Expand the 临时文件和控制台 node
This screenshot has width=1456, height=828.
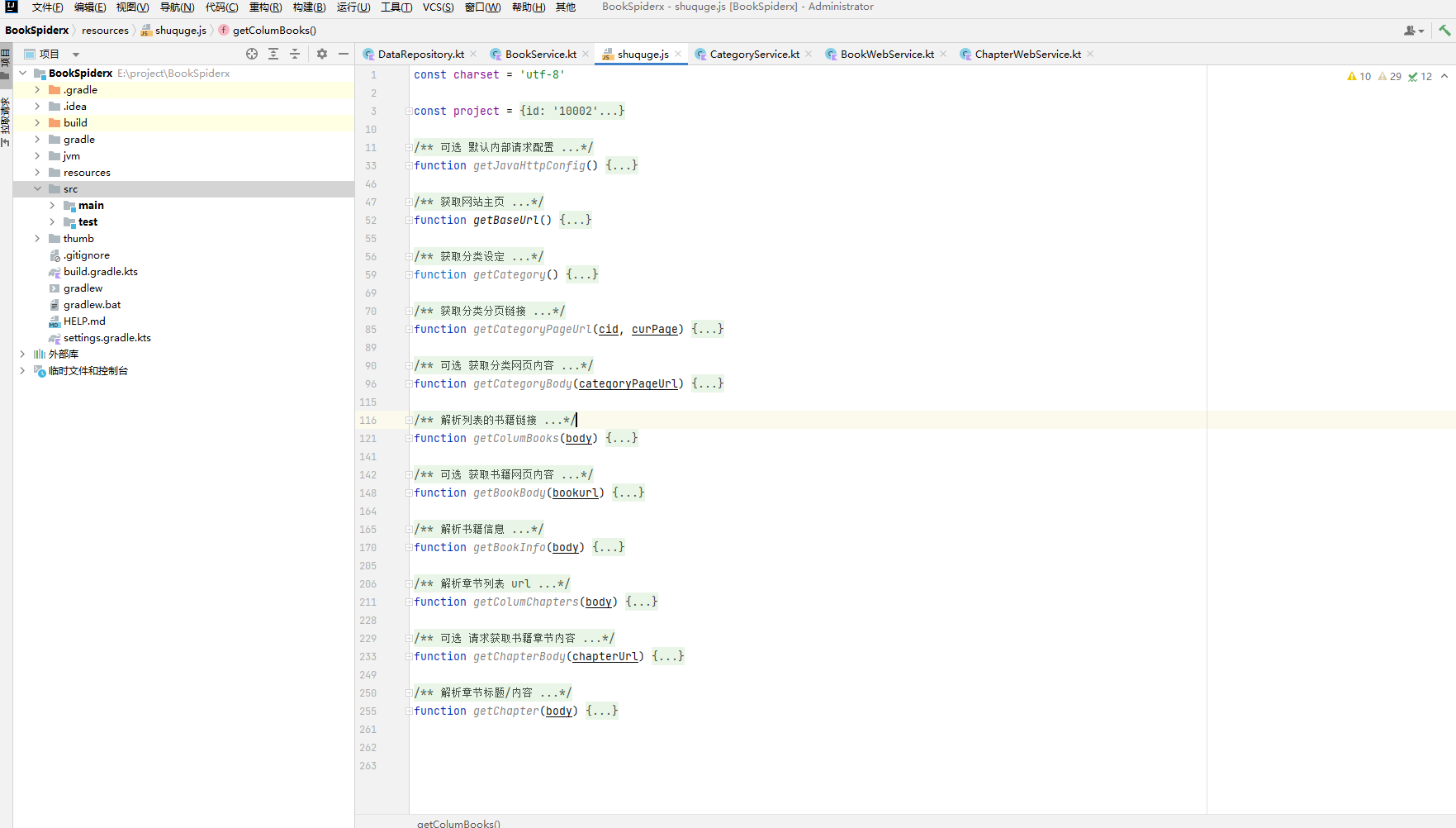click(x=22, y=370)
